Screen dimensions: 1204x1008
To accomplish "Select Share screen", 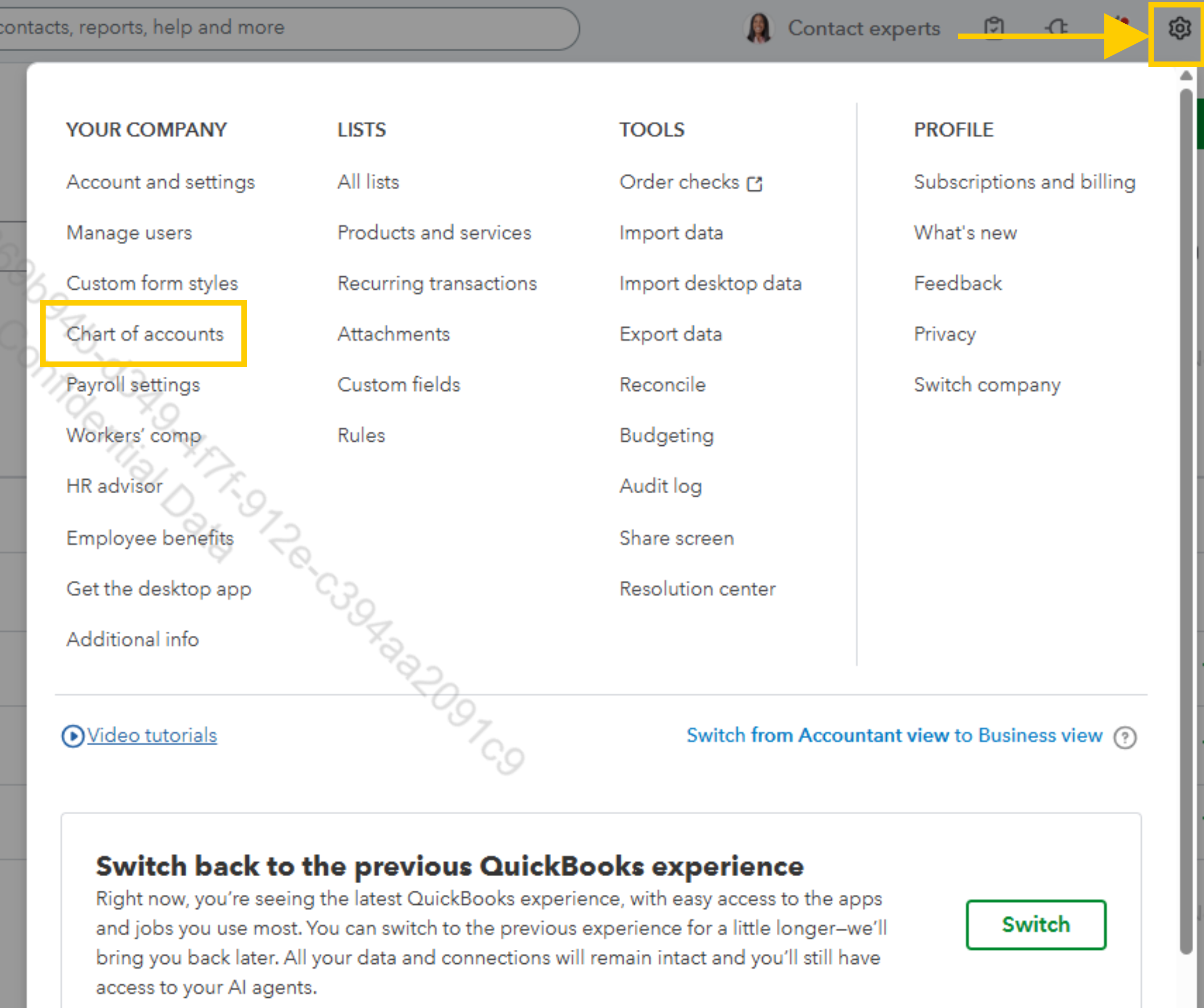I will tap(677, 538).
